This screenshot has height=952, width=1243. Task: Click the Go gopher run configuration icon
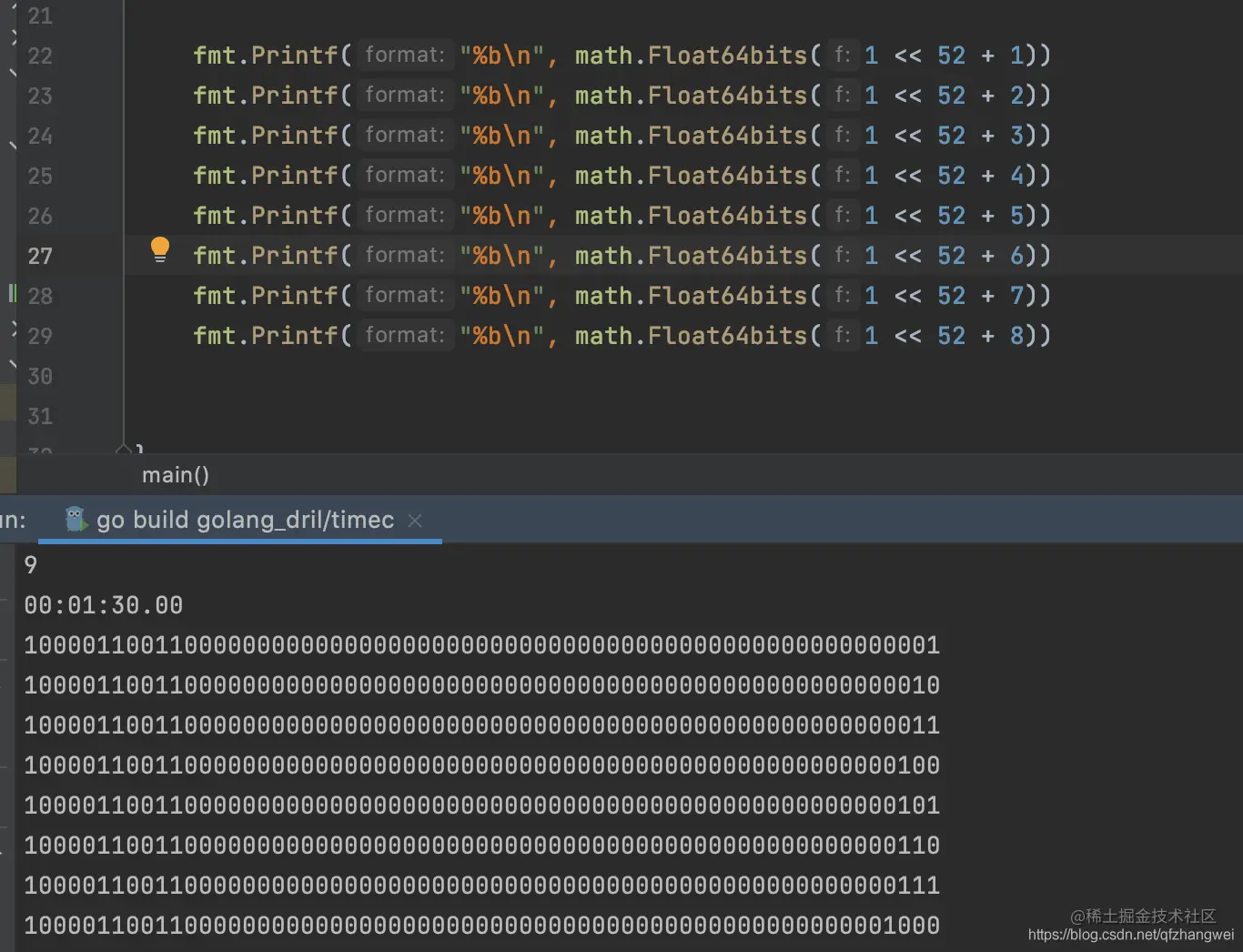click(76, 520)
